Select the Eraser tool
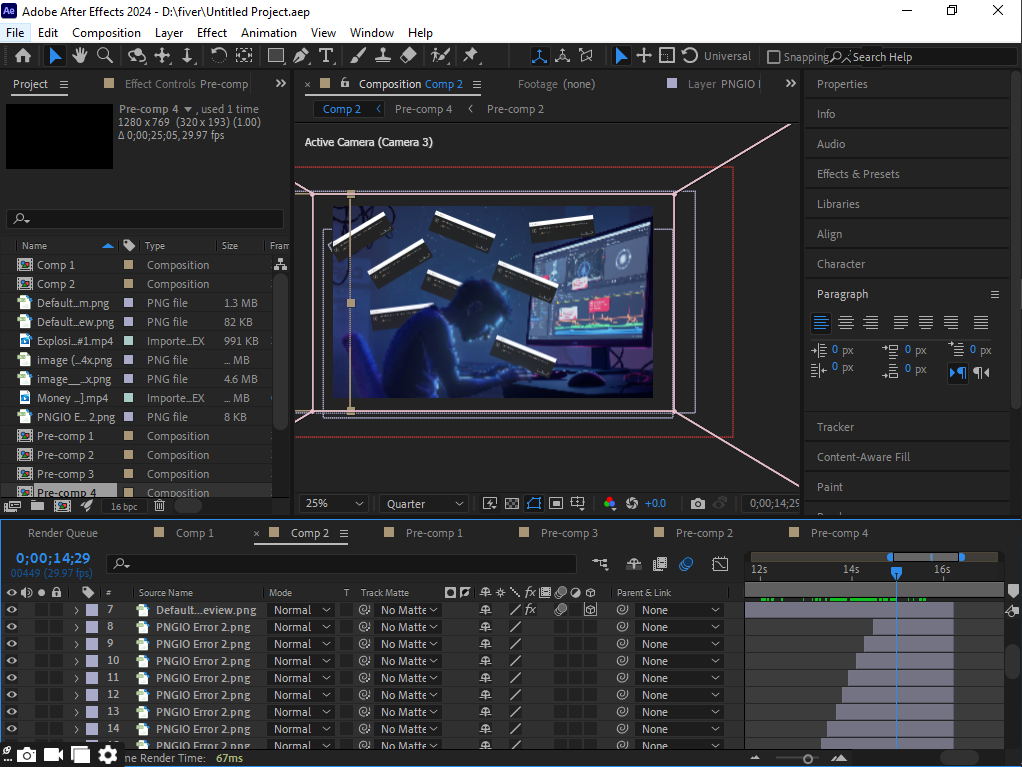This screenshot has height=767, width=1022. tap(408, 56)
